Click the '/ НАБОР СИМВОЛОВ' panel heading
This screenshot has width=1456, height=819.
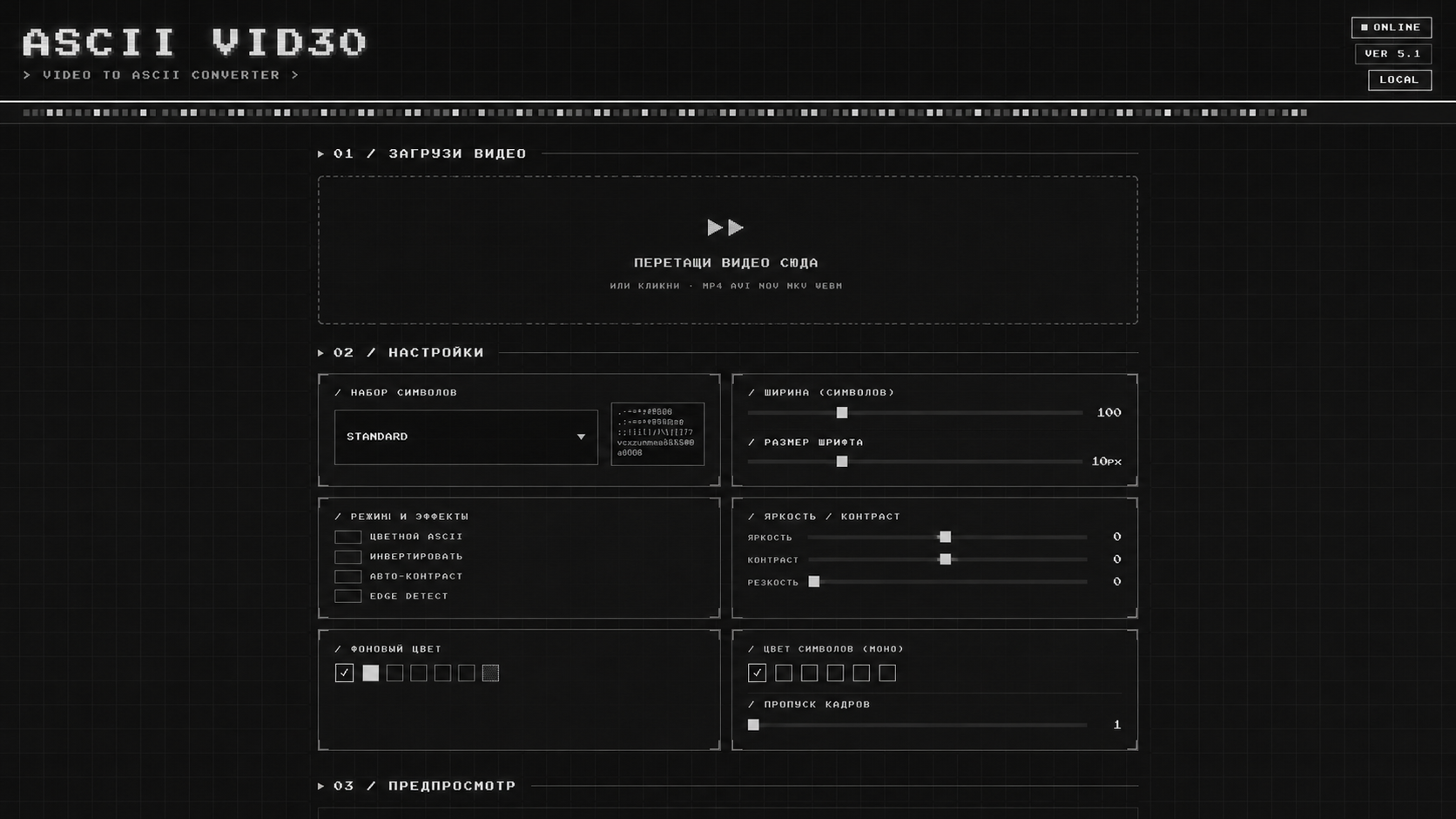click(396, 392)
